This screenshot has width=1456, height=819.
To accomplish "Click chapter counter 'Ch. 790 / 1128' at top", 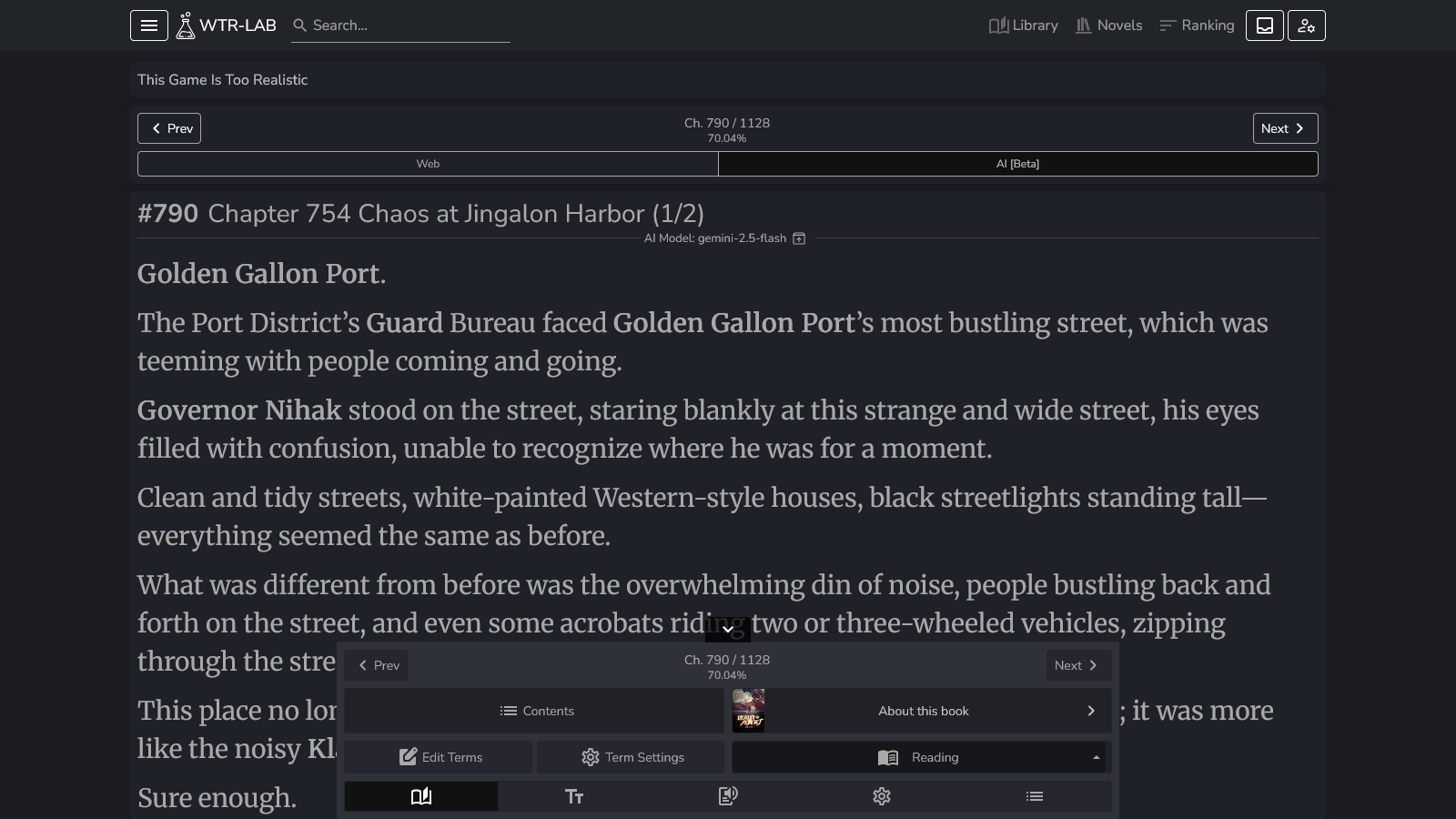I will click(x=727, y=123).
